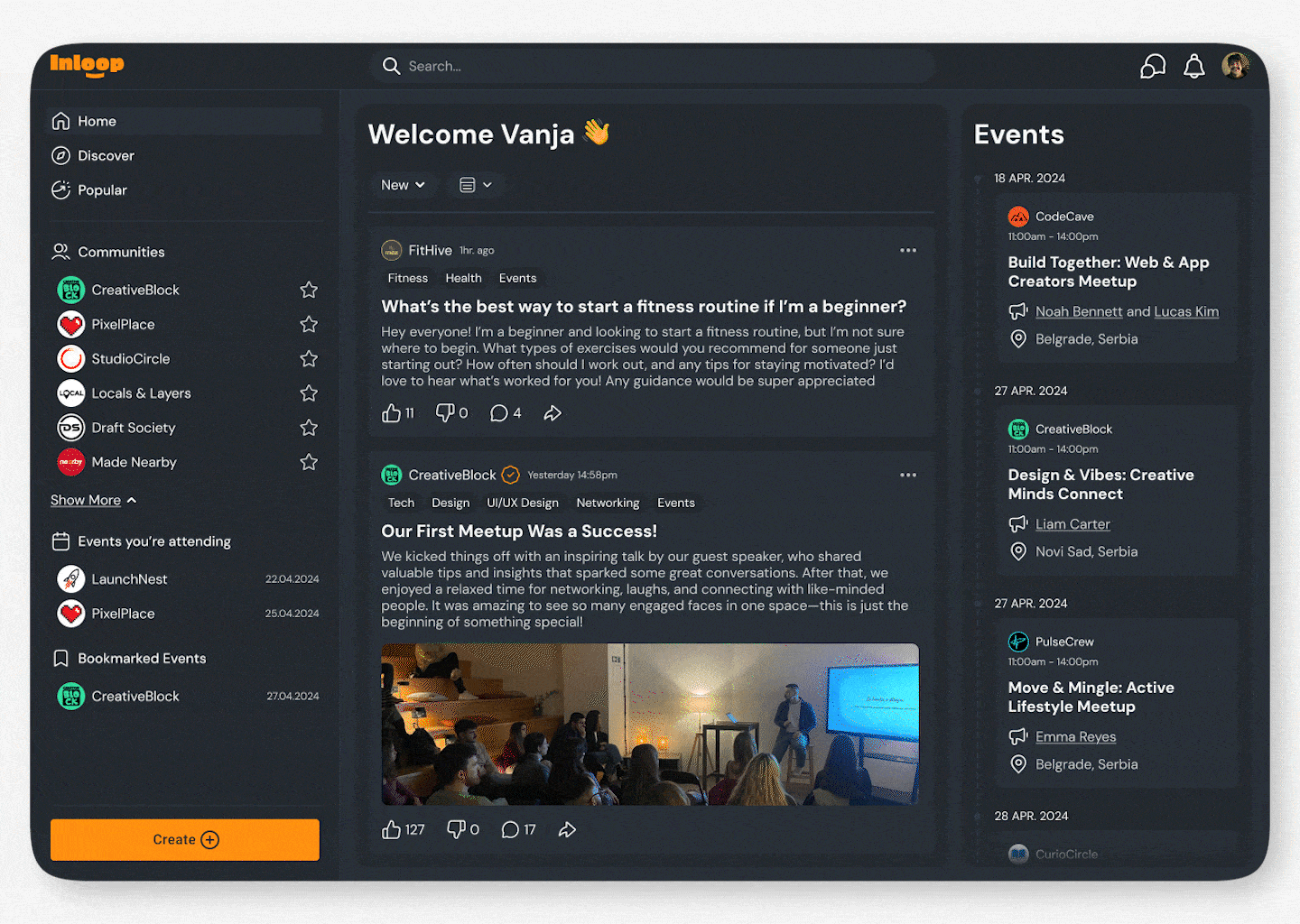Share the CreativeBlock meetup post

pos(567,830)
